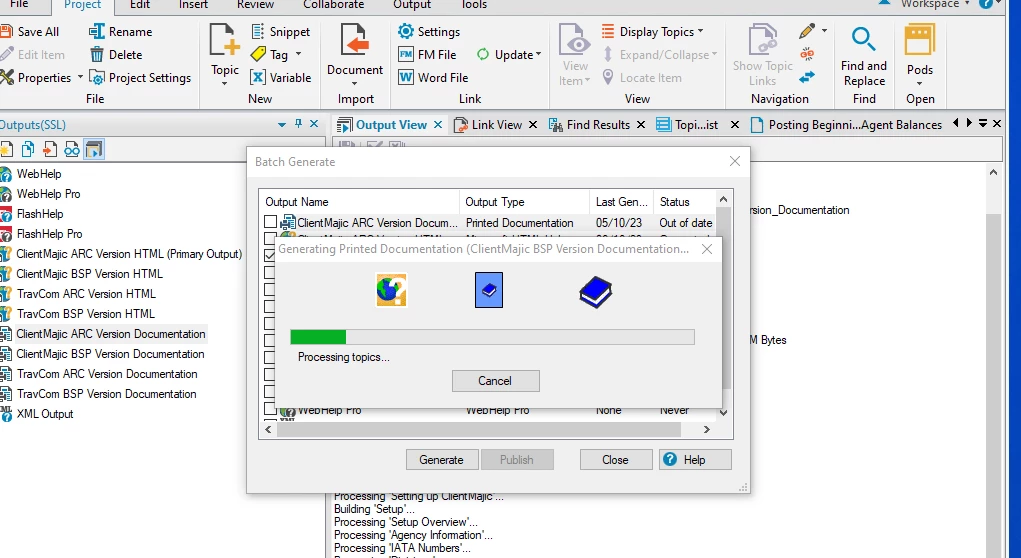Click the pencil icon in Navigation group
The image size is (1021, 558).
[x=807, y=31]
